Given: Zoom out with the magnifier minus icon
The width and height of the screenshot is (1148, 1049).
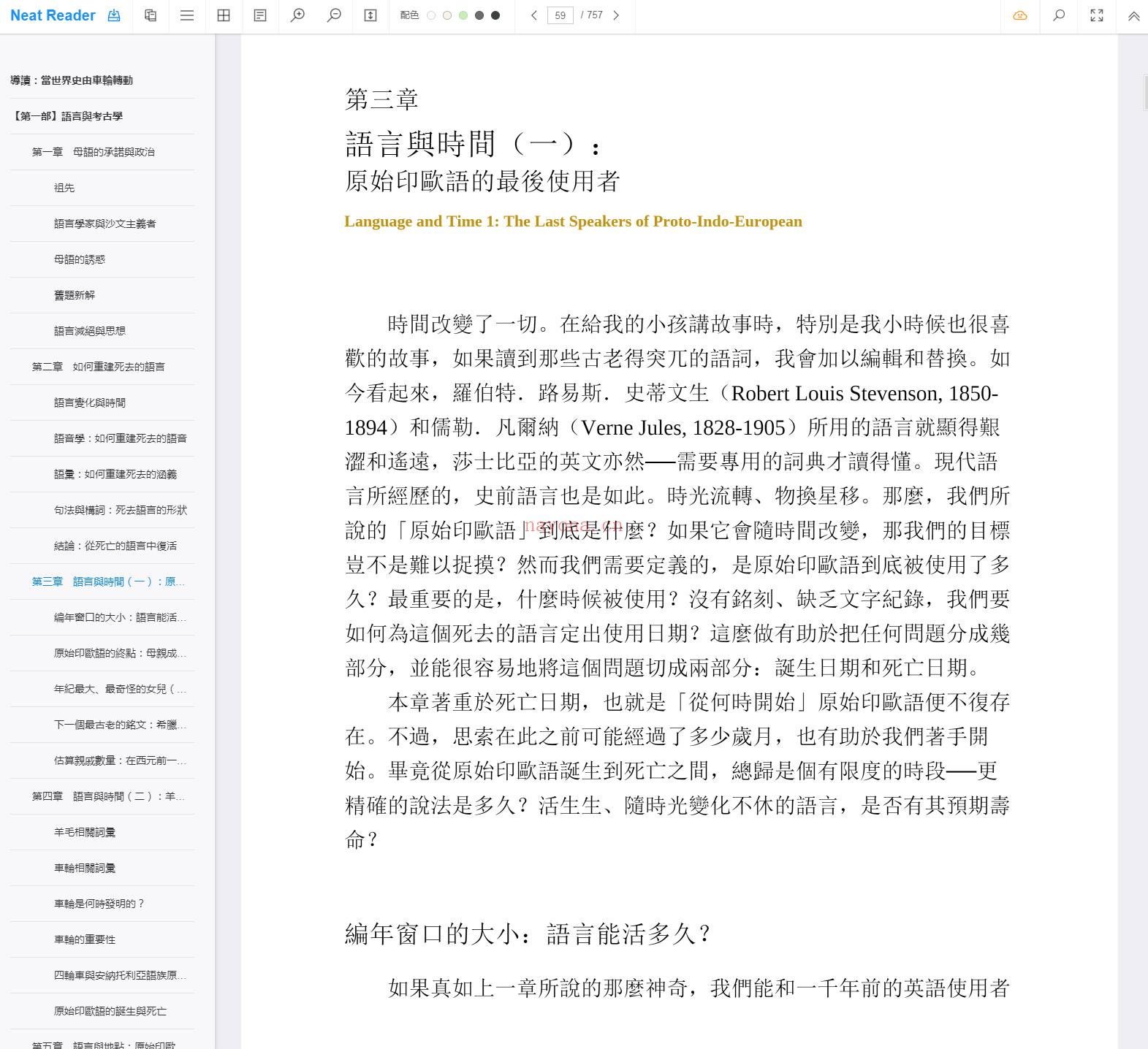Looking at the screenshot, I should click(334, 15).
